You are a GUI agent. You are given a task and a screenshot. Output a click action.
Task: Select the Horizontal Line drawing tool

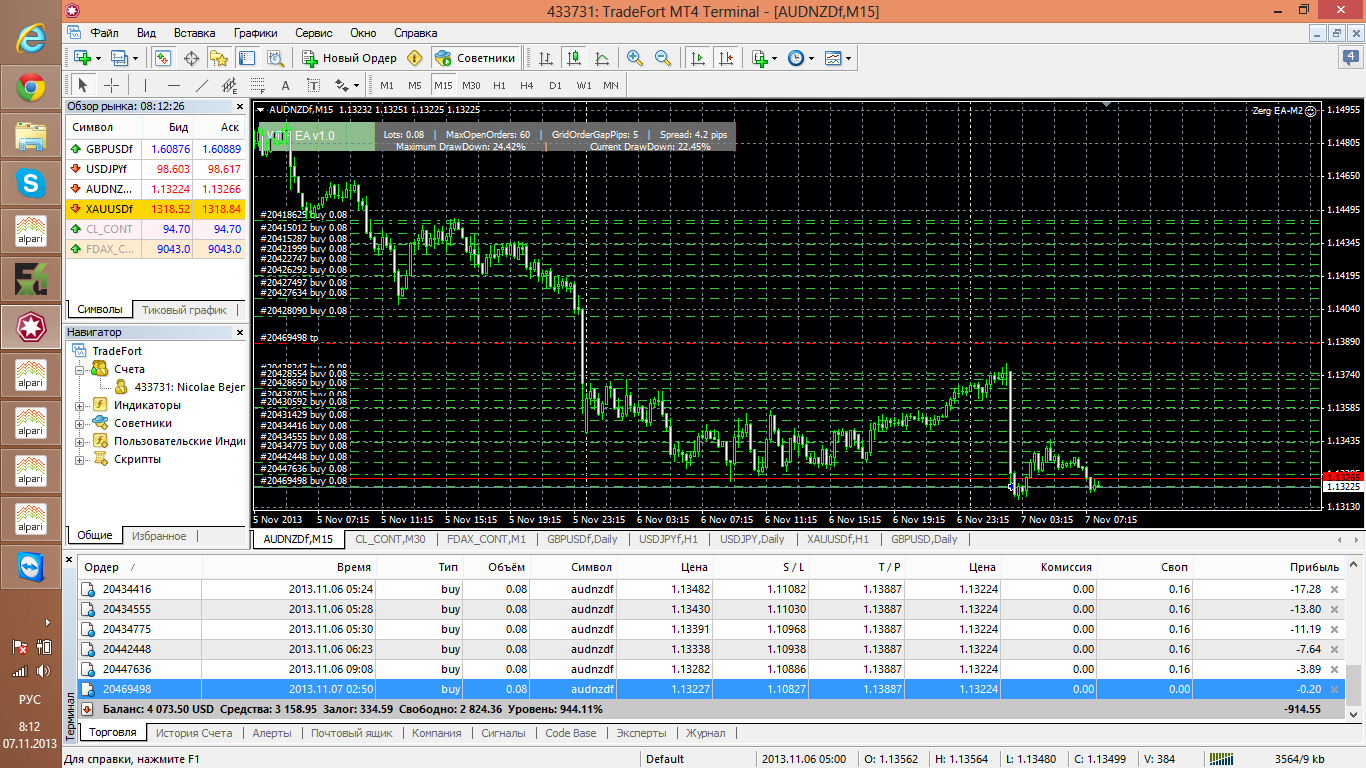[174, 85]
